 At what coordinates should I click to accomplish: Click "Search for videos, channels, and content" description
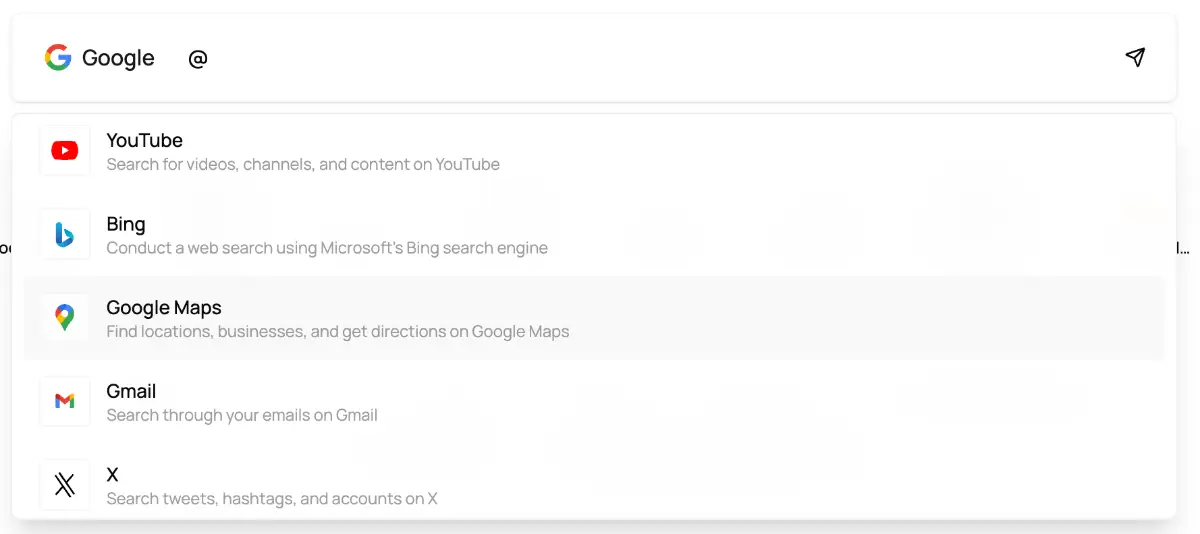coord(303,164)
